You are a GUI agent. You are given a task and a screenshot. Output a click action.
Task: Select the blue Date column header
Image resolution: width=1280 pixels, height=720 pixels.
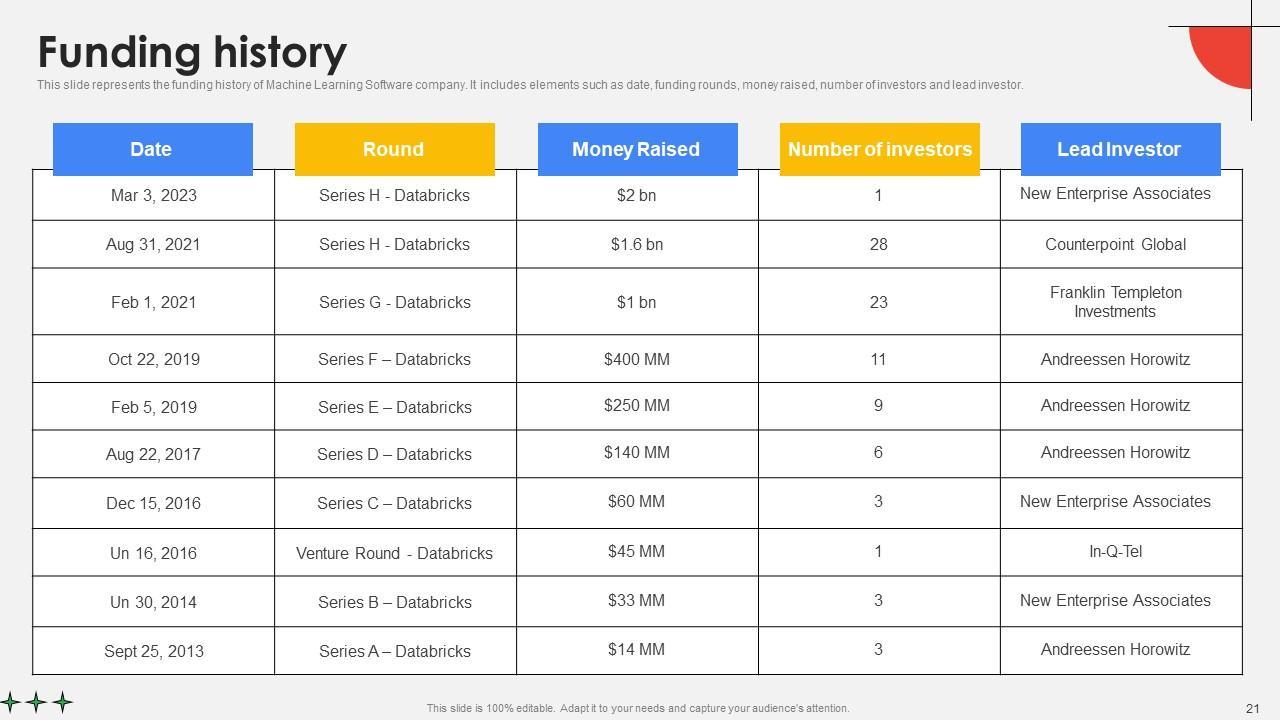(x=152, y=149)
